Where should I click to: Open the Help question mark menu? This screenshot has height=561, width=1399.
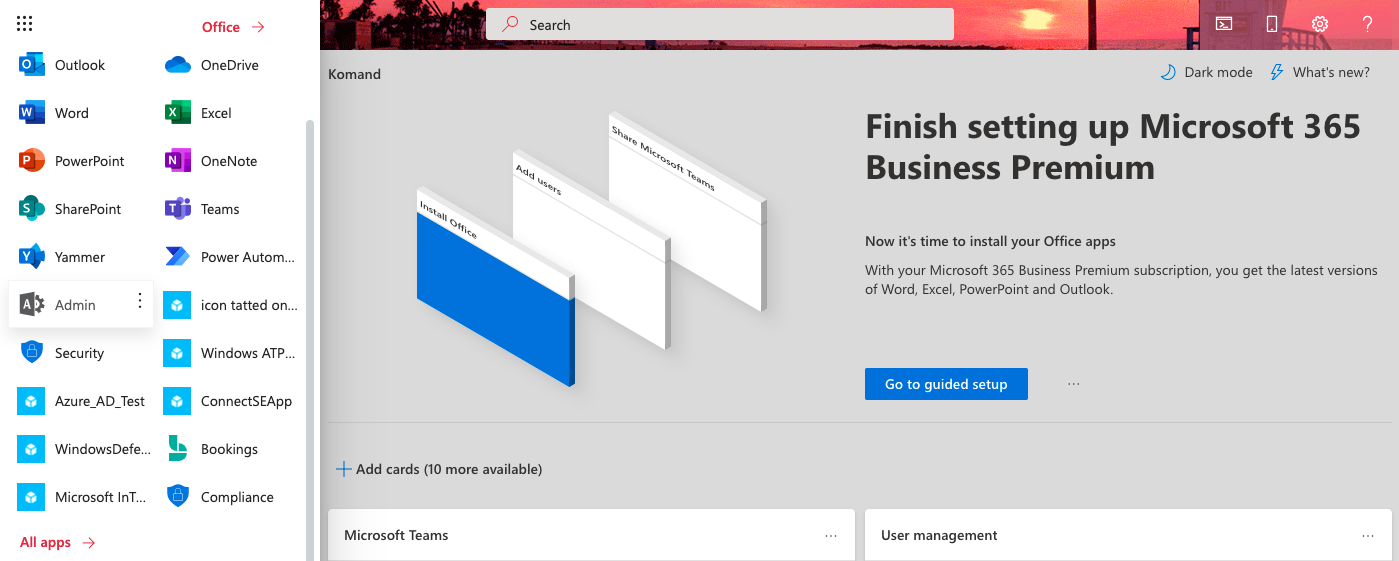(x=1367, y=24)
